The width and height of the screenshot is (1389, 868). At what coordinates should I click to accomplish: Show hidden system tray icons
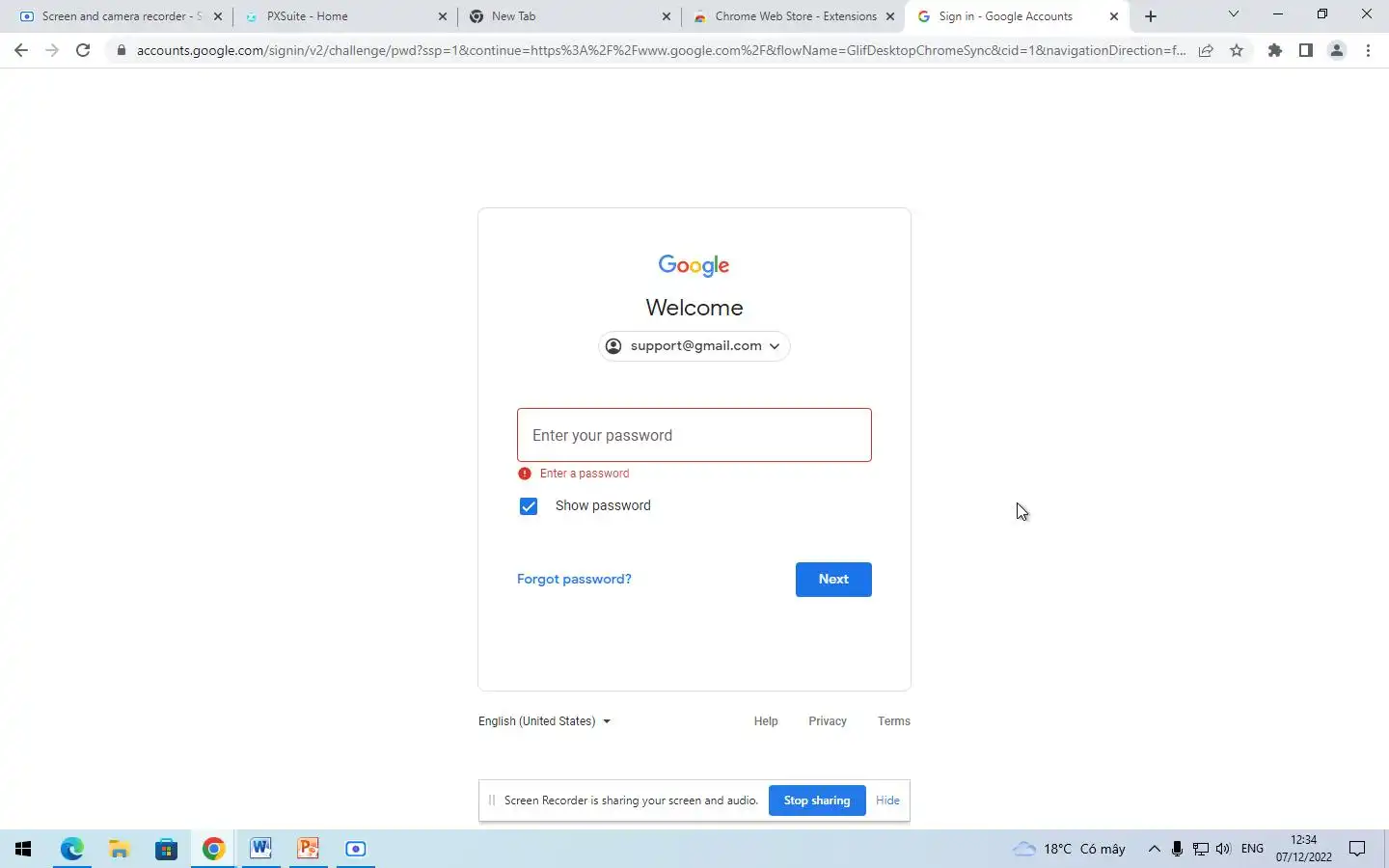point(1154,849)
